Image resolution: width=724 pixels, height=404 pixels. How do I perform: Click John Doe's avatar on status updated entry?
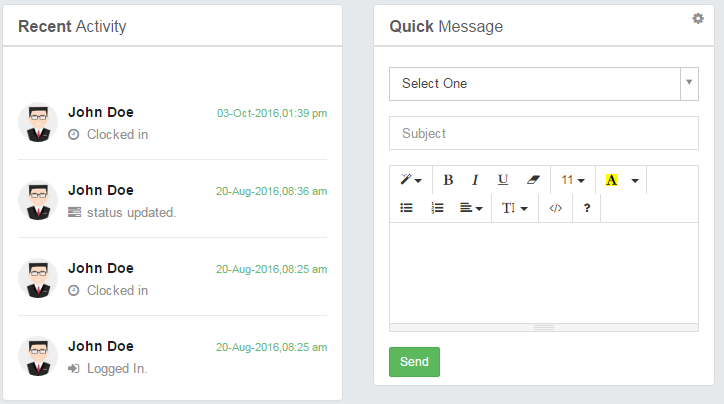pos(38,200)
